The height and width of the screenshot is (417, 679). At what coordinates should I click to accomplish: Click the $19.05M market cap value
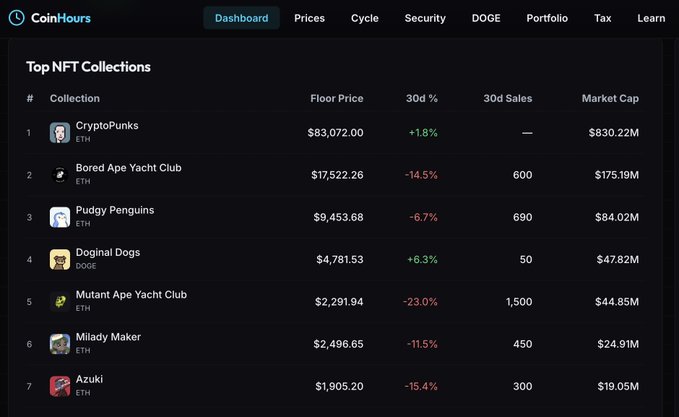click(x=618, y=386)
